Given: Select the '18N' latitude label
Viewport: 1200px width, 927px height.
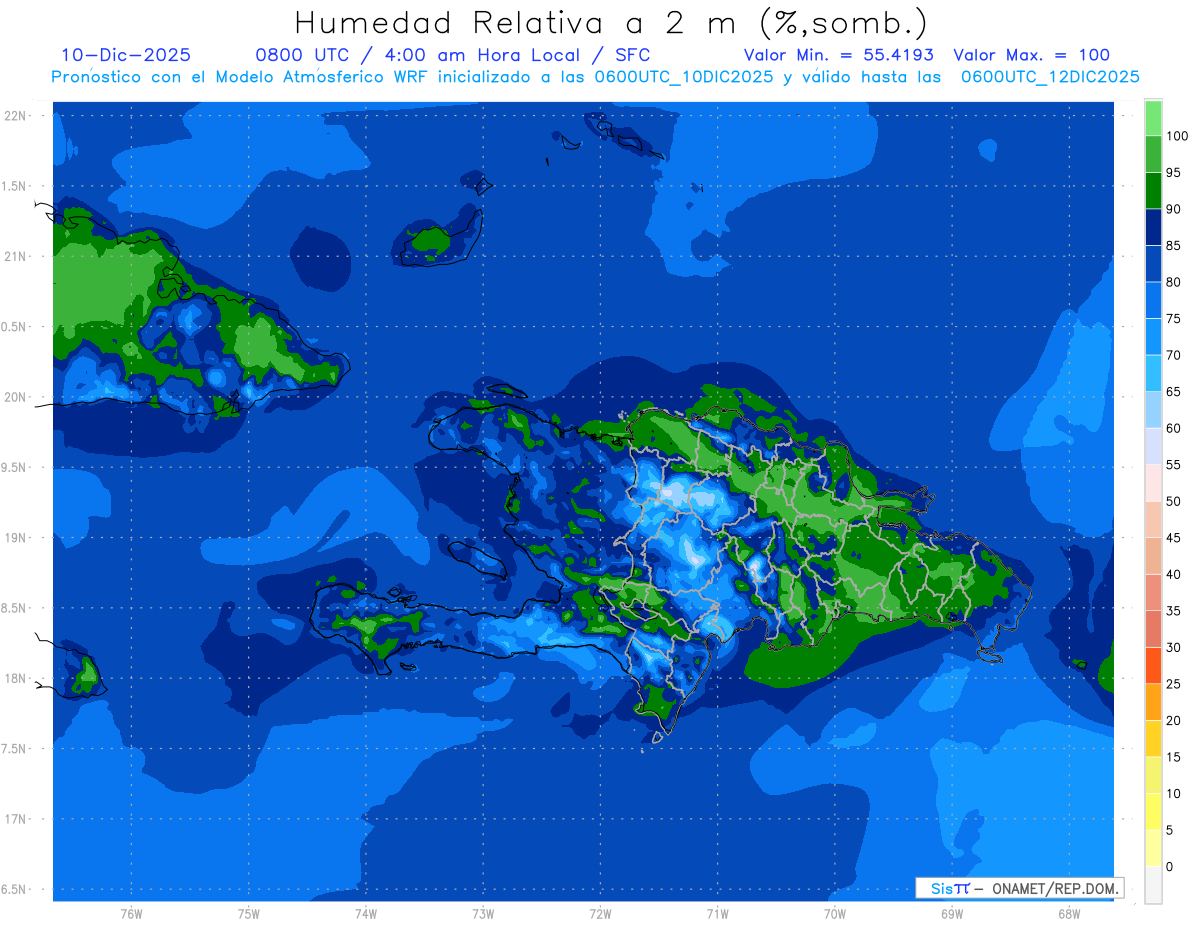Looking at the screenshot, I should coord(15,678).
